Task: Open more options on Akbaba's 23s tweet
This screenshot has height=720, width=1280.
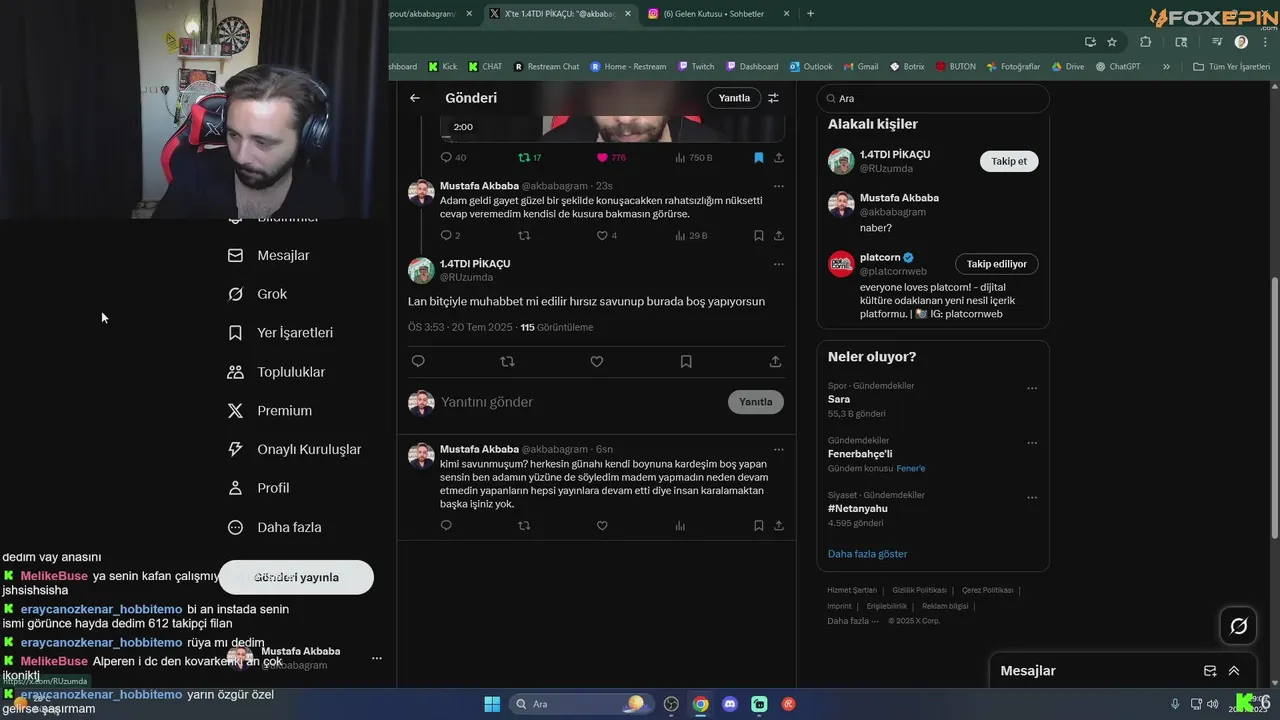Action: tap(779, 186)
